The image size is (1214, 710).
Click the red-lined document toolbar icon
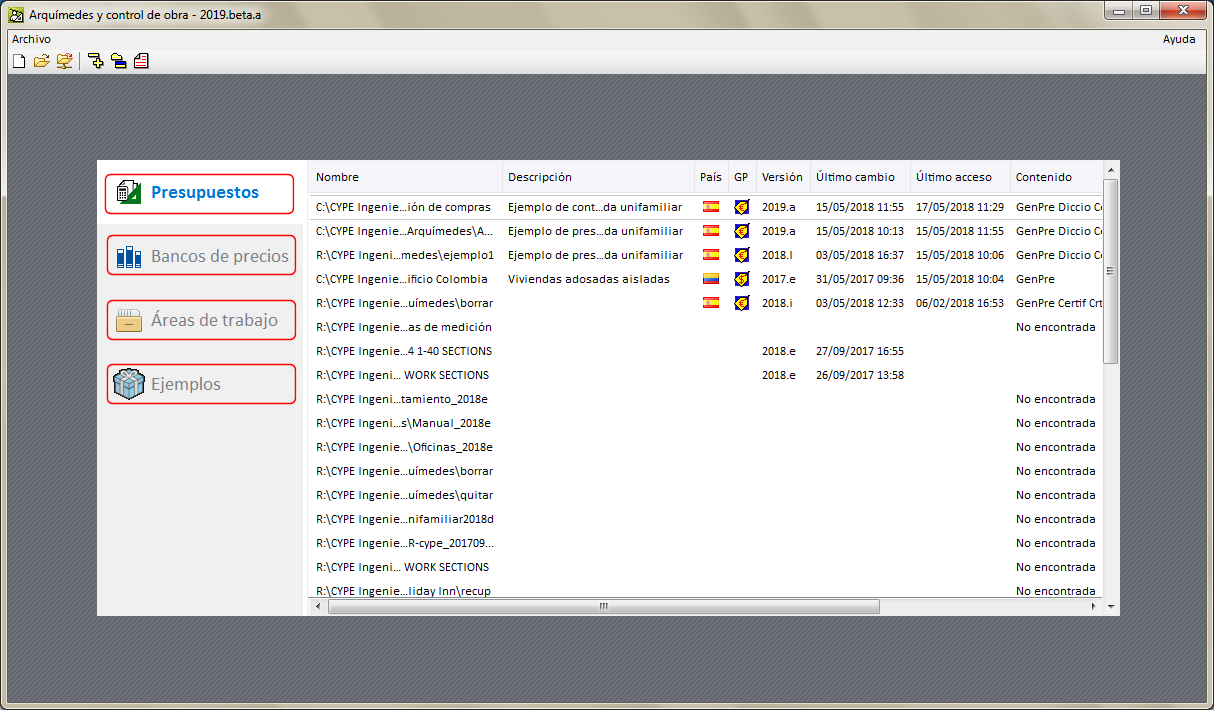pyautogui.click(x=141, y=62)
